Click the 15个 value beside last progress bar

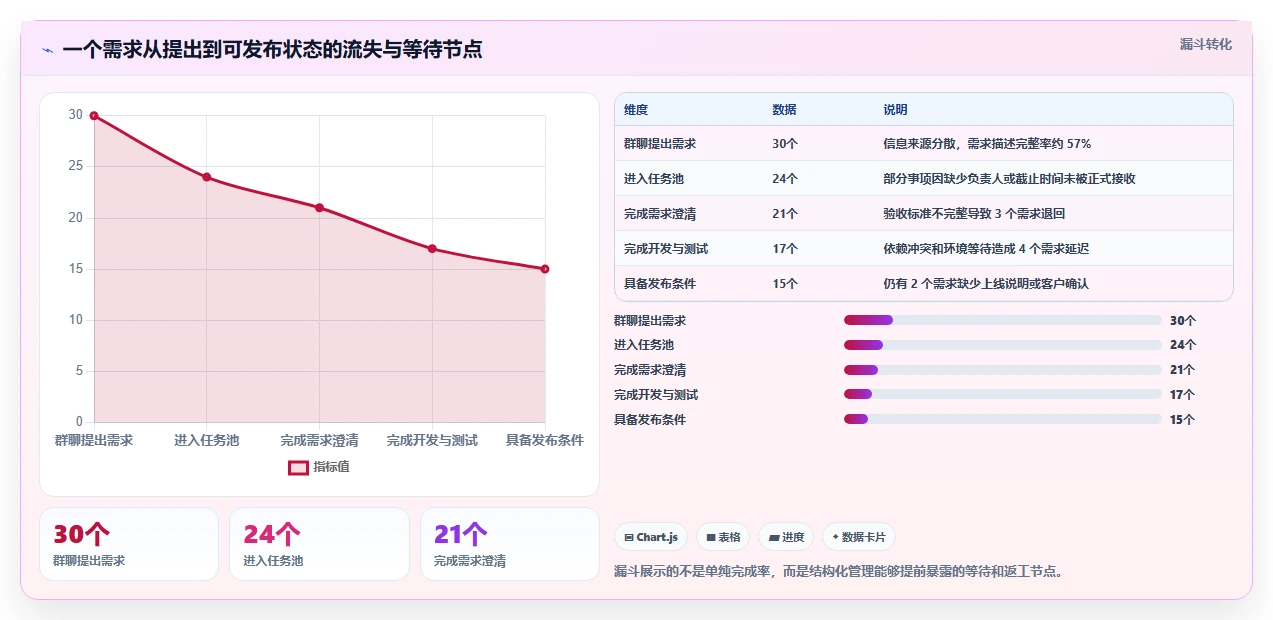[1183, 420]
